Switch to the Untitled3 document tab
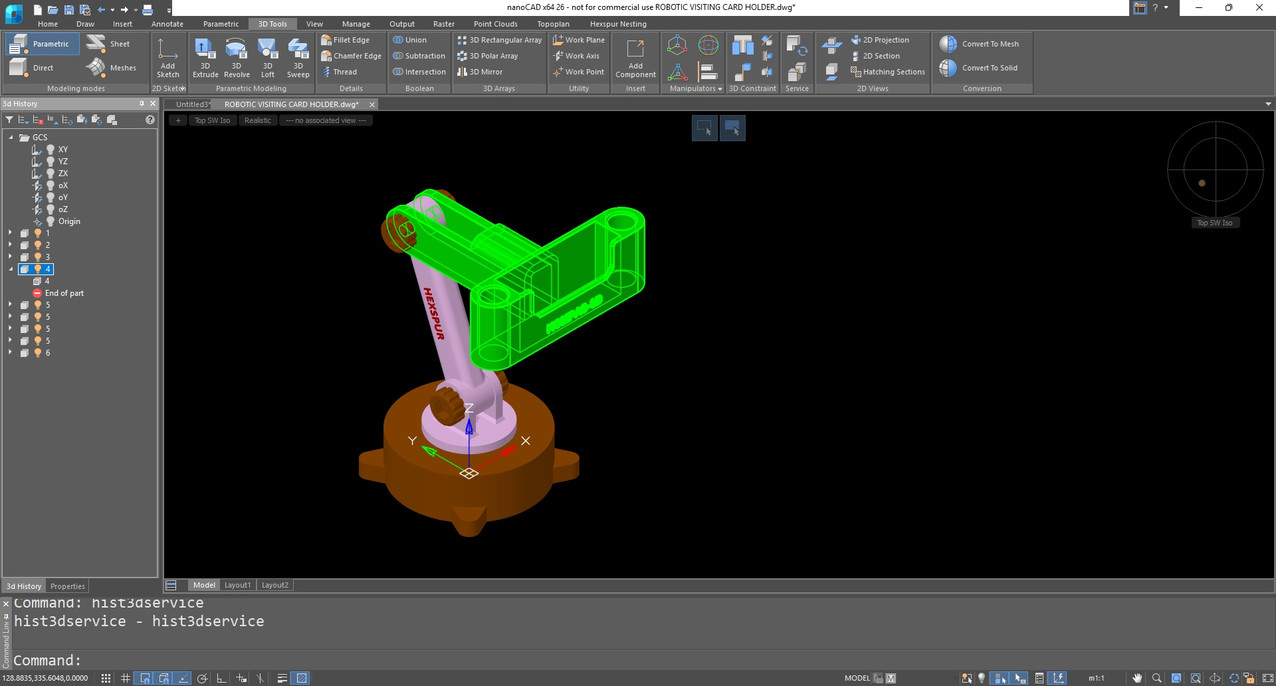Image resolution: width=1276 pixels, height=686 pixels. pyautogui.click(x=190, y=104)
